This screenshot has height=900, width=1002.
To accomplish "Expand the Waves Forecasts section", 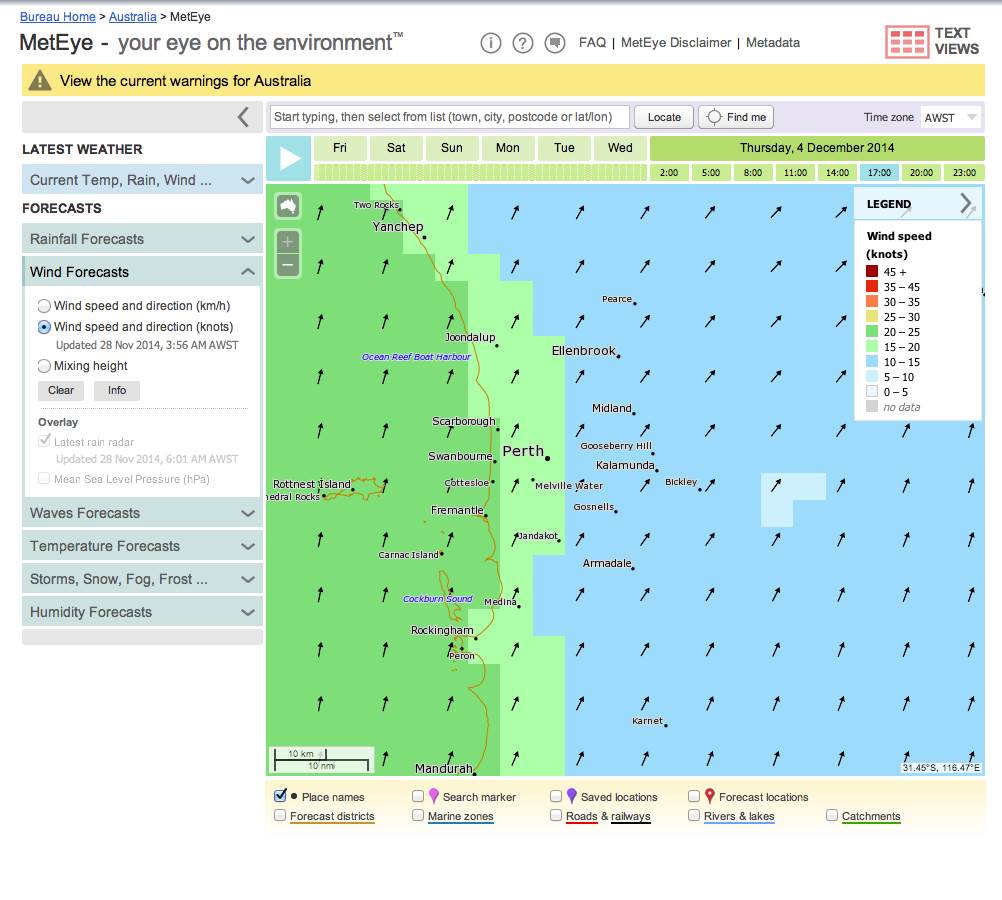I will 142,513.
